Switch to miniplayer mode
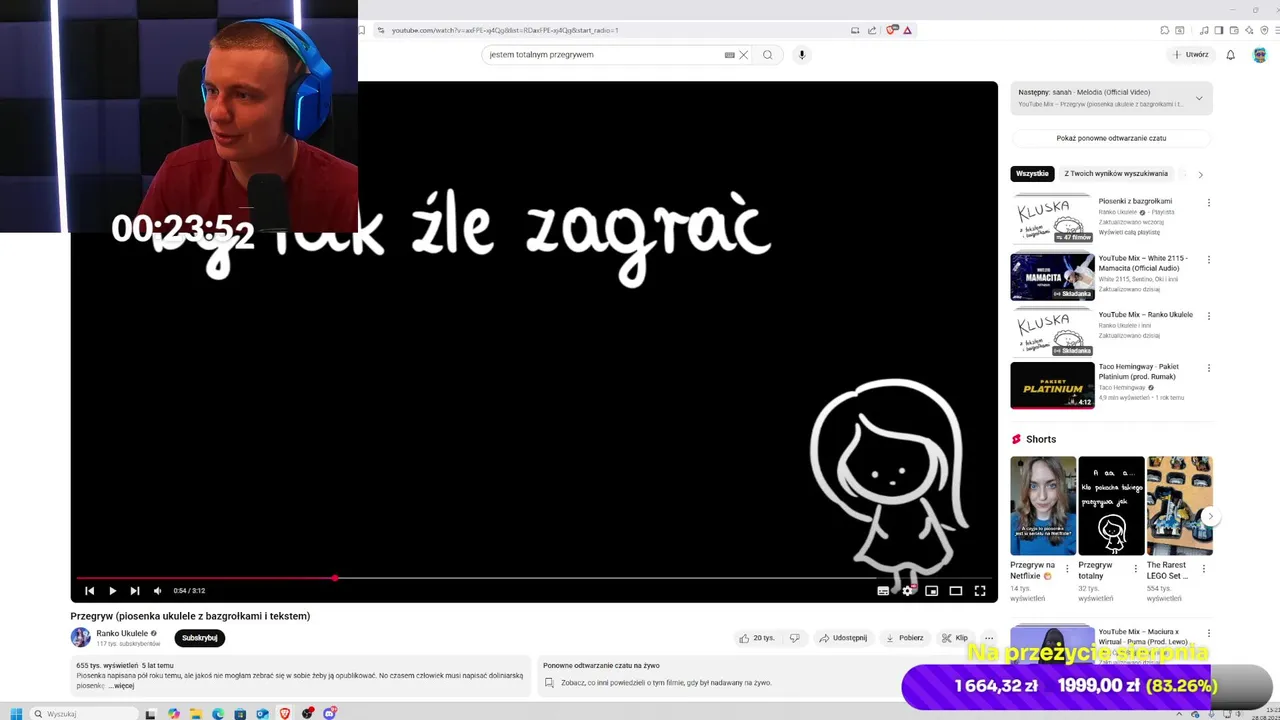This screenshot has width=1280, height=720. pos(931,591)
